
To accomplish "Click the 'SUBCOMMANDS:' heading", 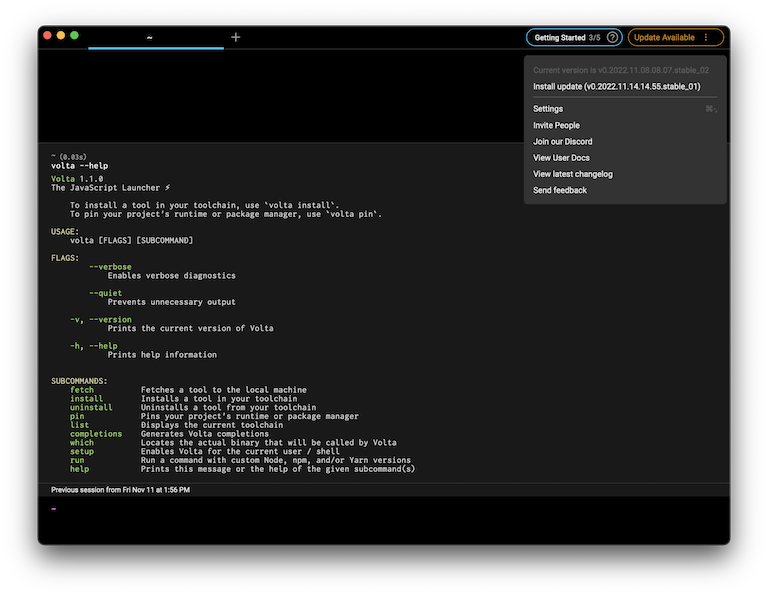I will [79, 381].
